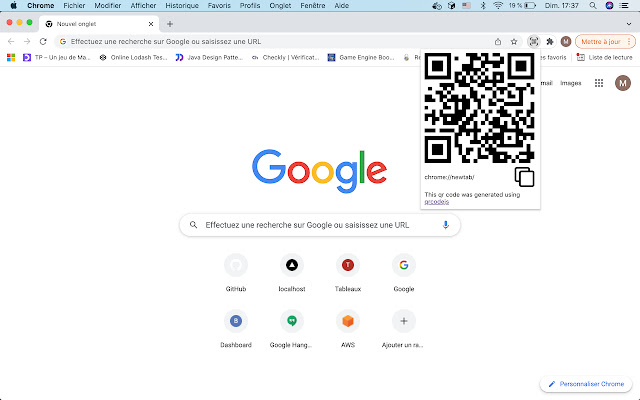Open a new tab with plus button
Viewport: 640px width, 400px height.
click(170, 24)
